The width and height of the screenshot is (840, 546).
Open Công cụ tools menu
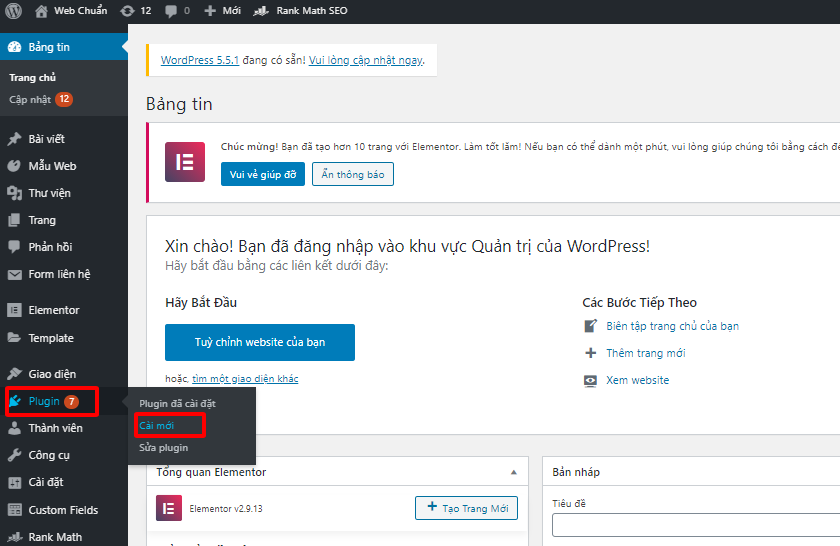click(x=49, y=455)
